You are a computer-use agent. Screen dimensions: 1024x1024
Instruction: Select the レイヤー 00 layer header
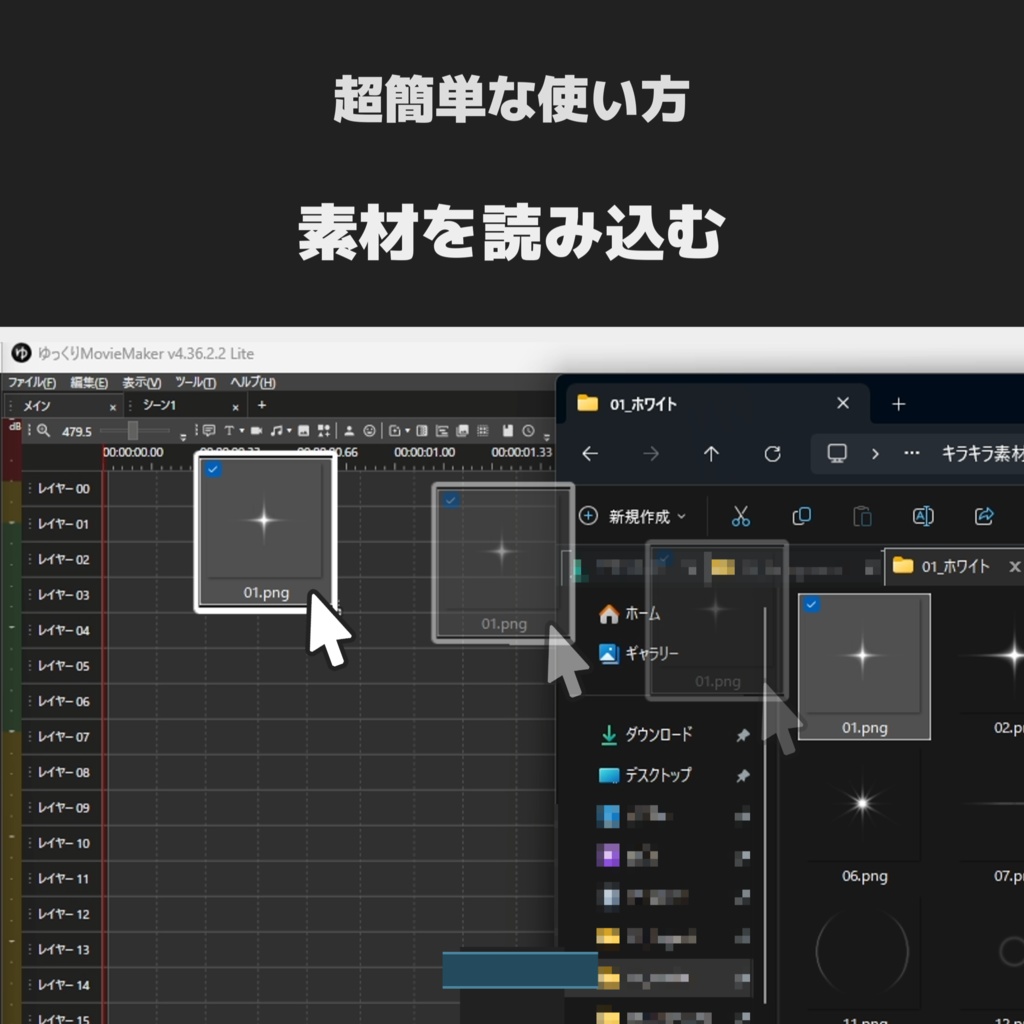coord(62,488)
